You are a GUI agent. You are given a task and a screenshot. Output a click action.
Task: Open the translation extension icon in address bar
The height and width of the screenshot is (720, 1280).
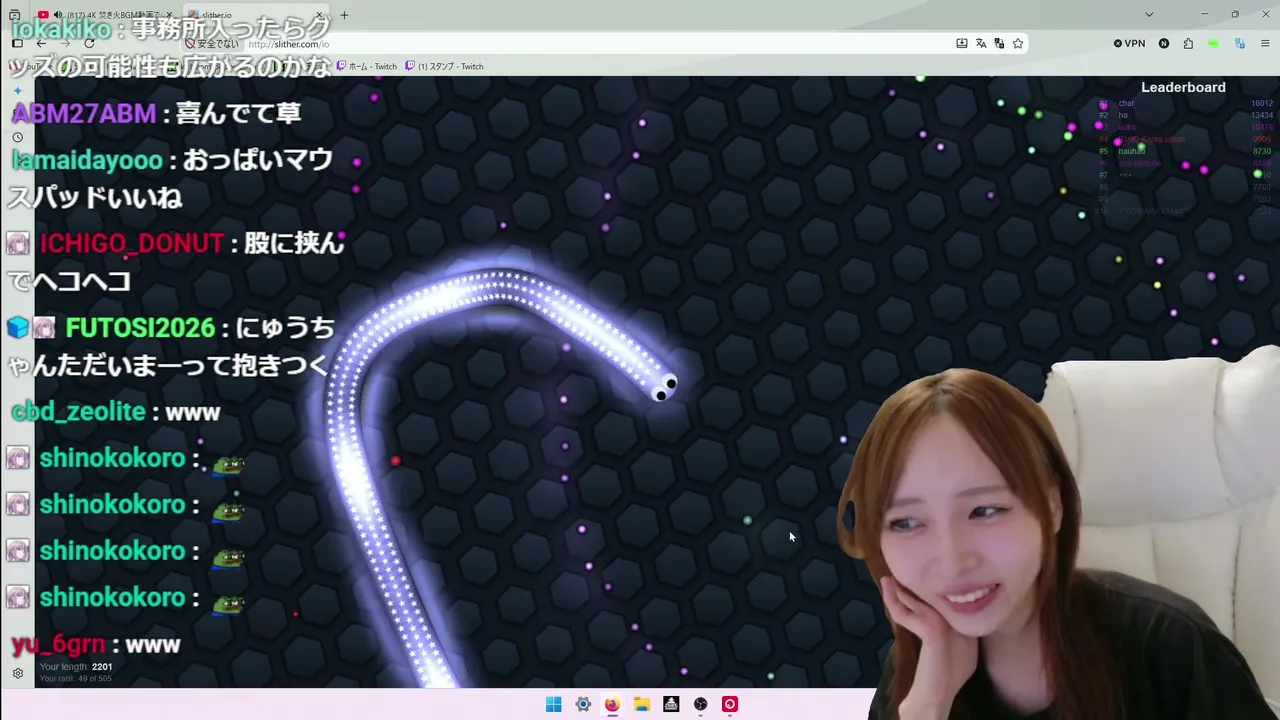pyautogui.click(x=999, y=44)
